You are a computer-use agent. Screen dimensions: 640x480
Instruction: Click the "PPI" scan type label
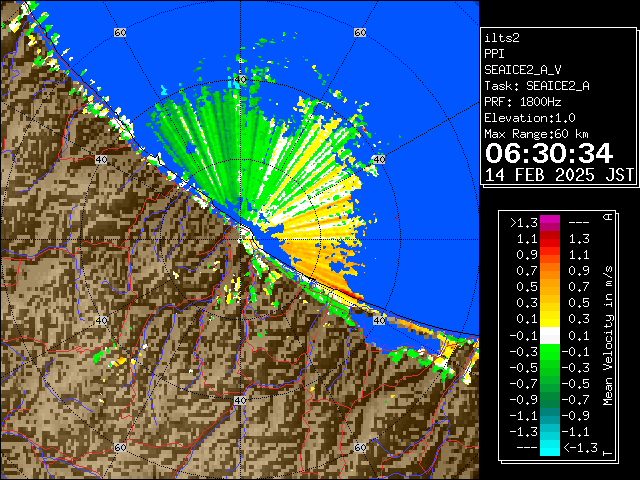point(494,54)
